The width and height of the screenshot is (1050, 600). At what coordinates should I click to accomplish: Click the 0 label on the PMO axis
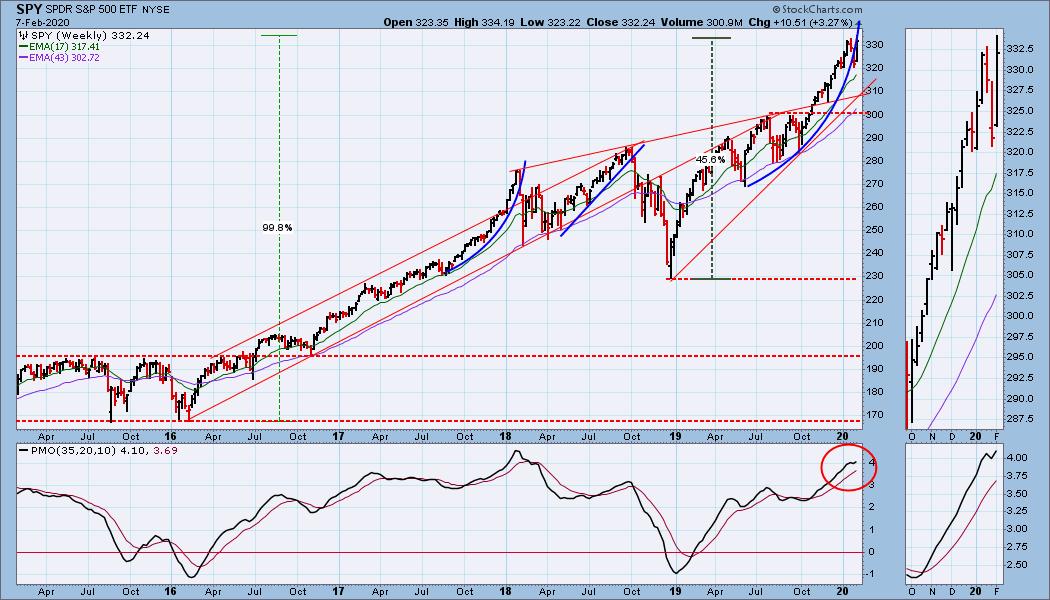[x=869, y=552]
